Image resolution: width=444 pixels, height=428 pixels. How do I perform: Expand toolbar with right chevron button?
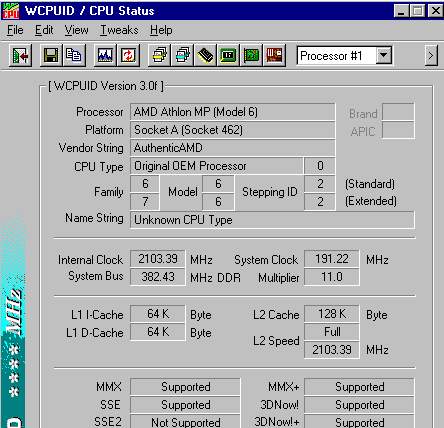pos(431,55)
